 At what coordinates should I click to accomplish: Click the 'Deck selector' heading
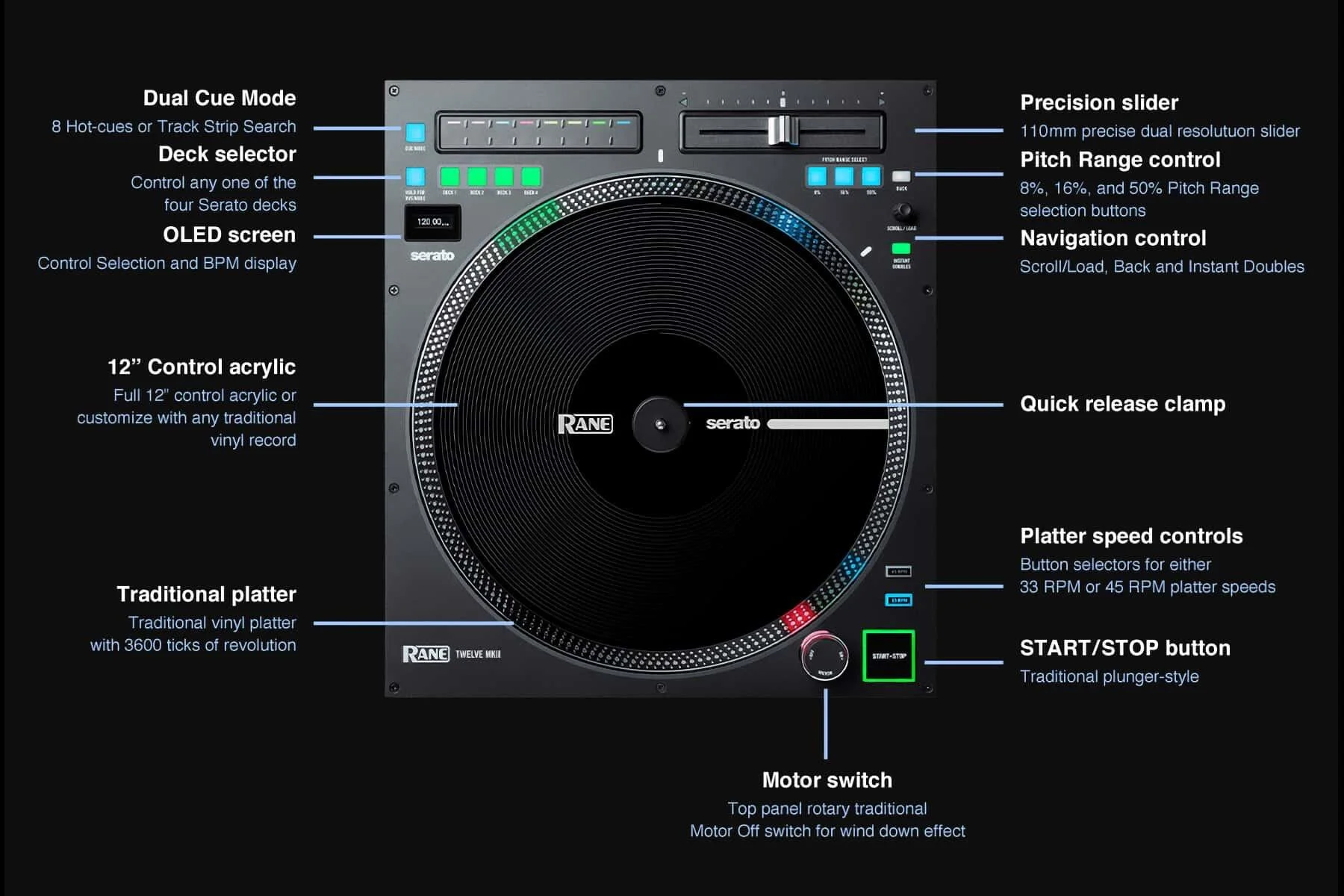tap(227, 155)
